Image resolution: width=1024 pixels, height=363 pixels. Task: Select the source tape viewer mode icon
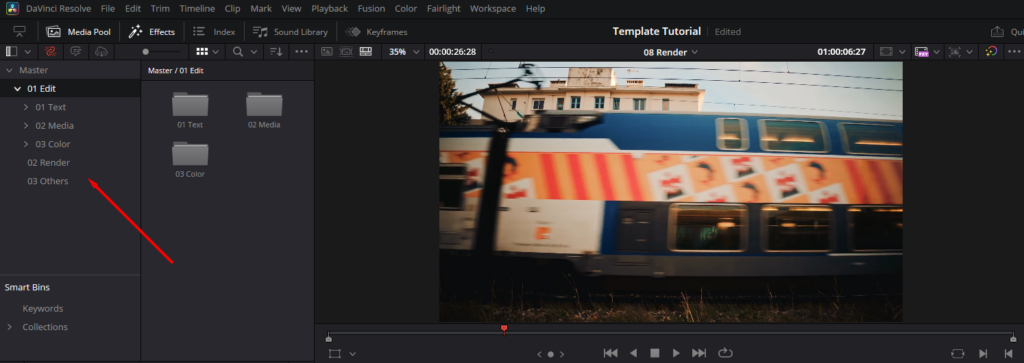pyautogui.click(x=346, y=51)
